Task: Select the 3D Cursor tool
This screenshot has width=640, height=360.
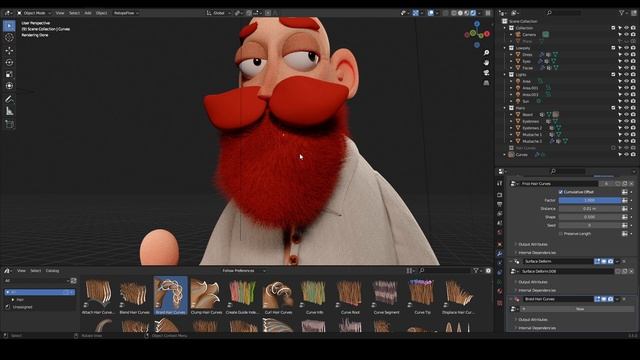Action: pos(9,38)
